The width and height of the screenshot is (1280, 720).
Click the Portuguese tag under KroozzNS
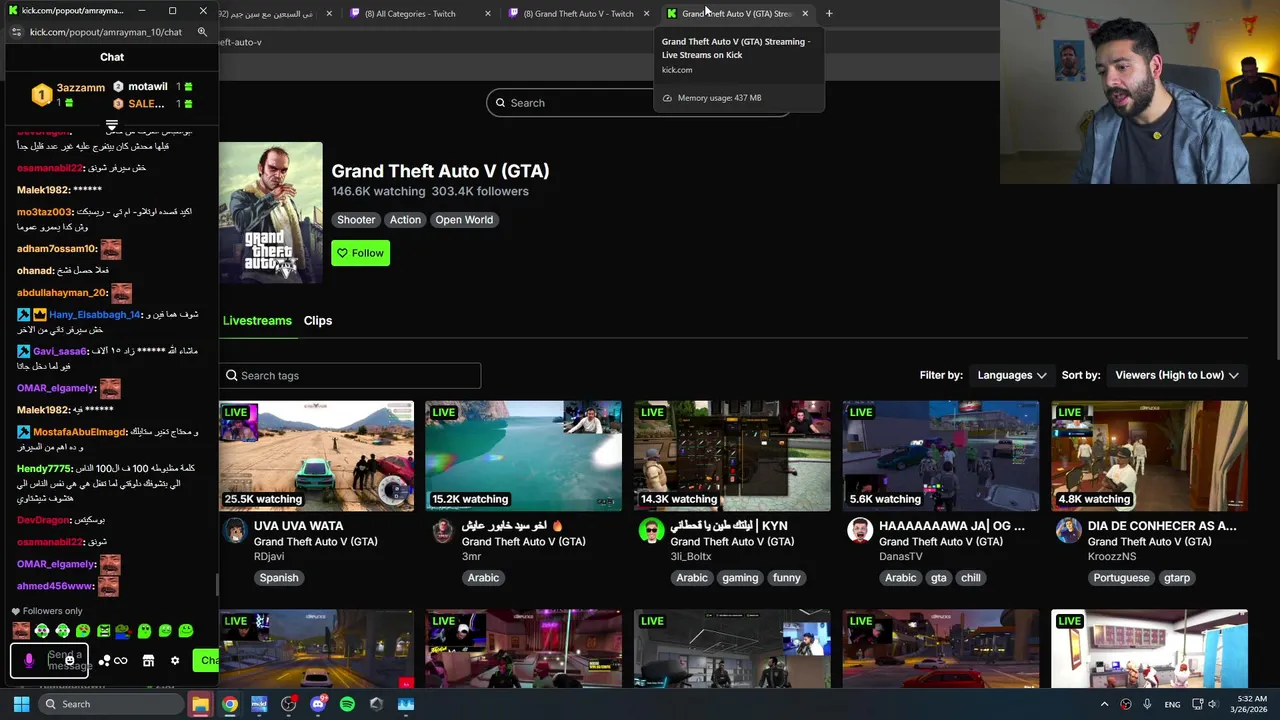point(1121,578)
